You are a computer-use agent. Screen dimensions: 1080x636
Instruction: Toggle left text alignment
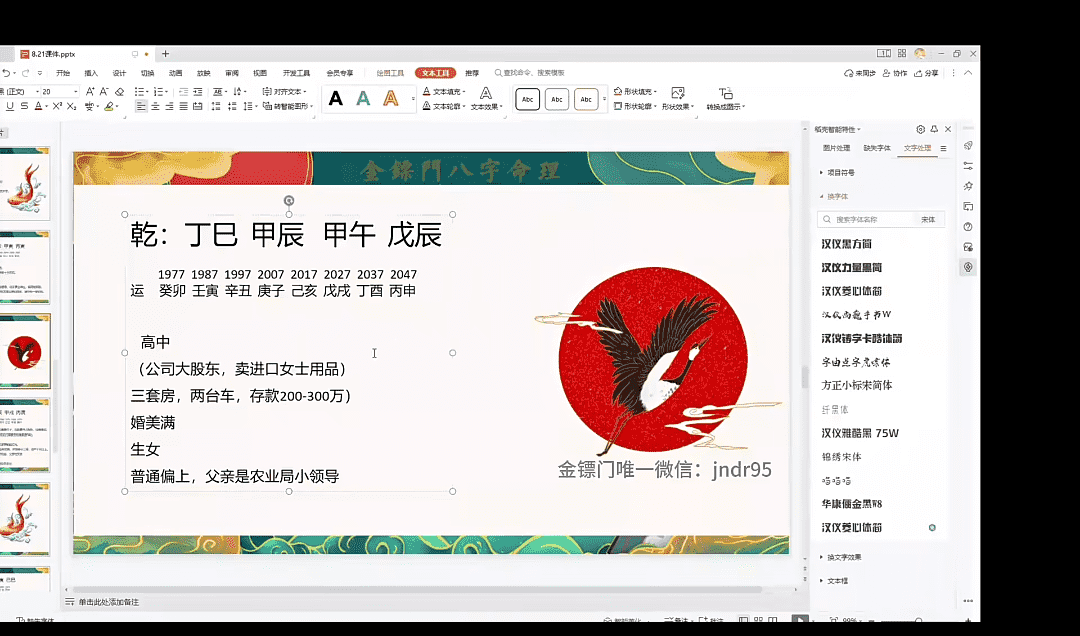pos(141,106)
